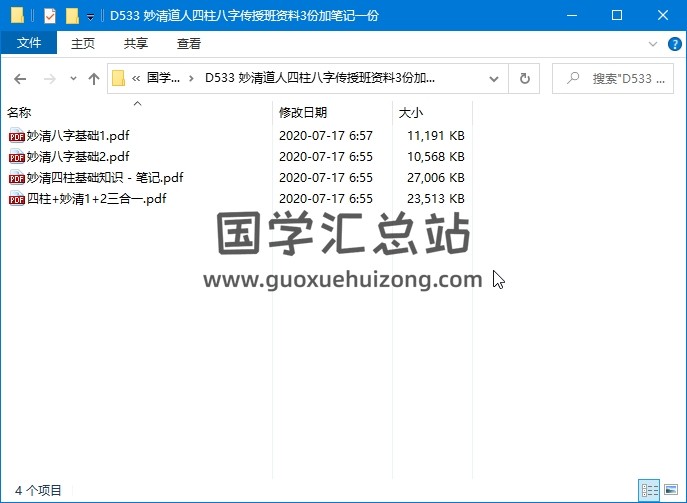Image resolution: width=687 pixels, height=503 pixels.
Task: Open the Customize Quick Access Toolbar dropdown
Action: pos(90,17)
